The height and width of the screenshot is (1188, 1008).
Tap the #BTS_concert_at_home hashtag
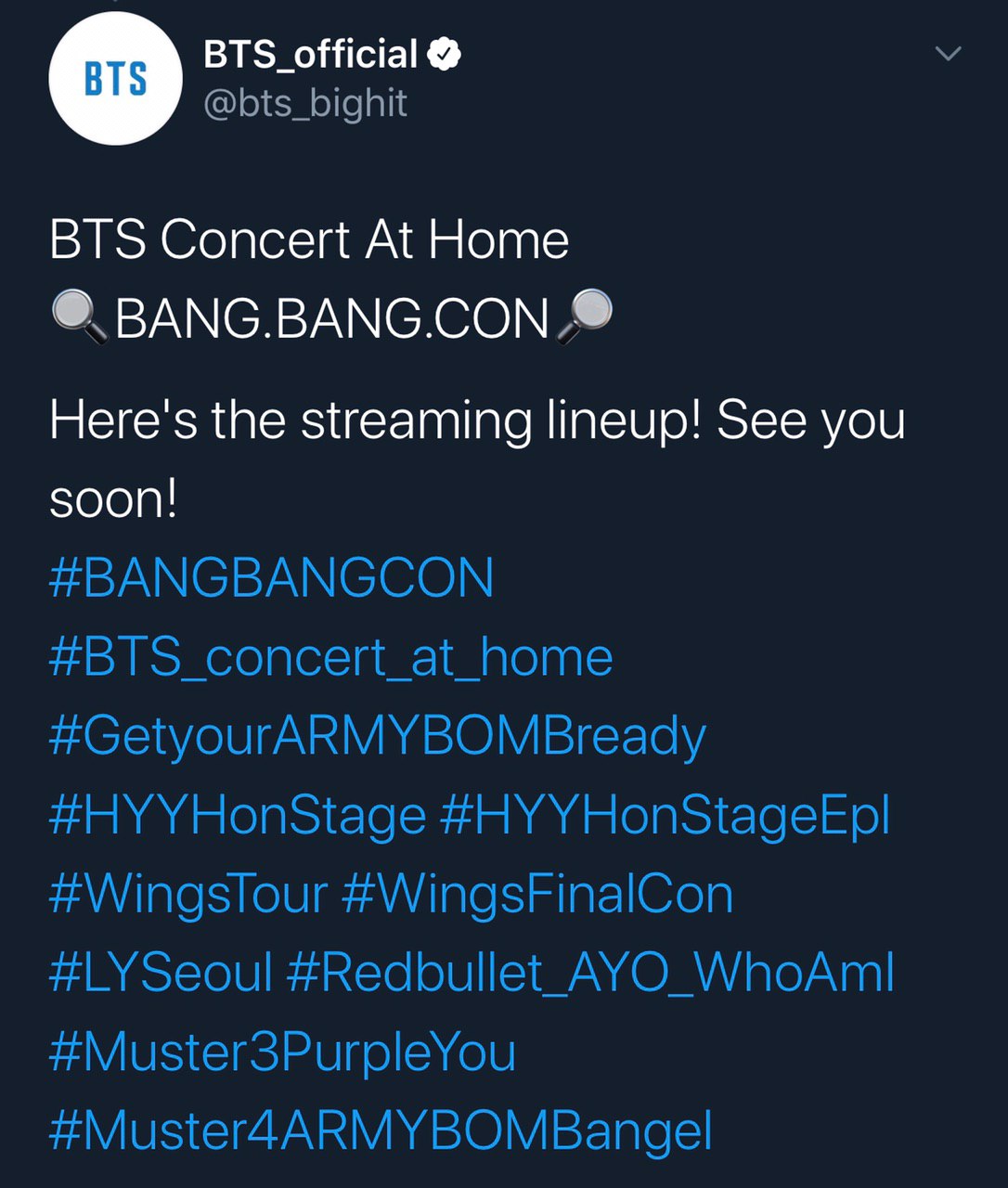point(330,657)
